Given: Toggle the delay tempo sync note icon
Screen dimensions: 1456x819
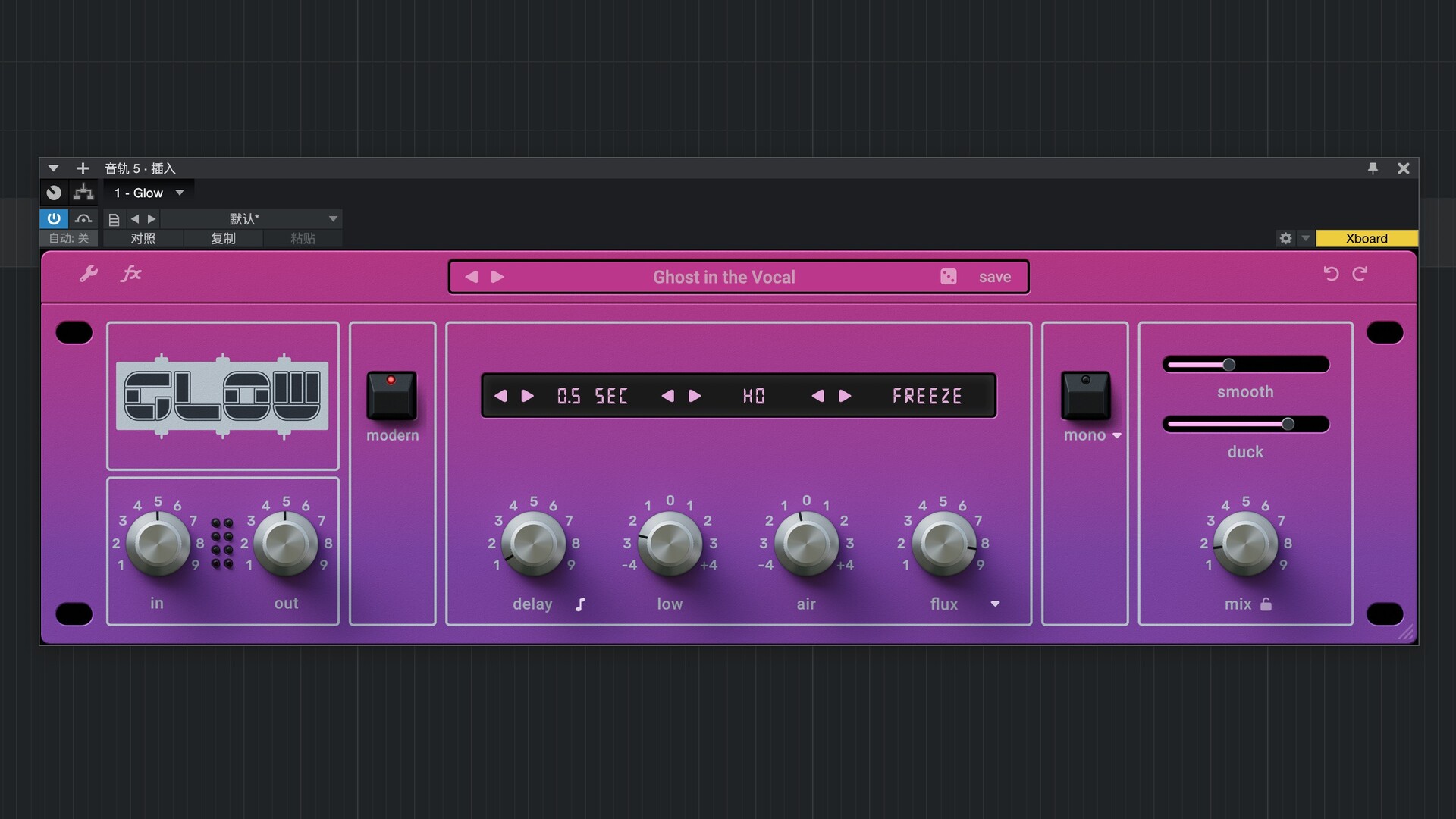Looking at the screenshot, I should 580,604.
